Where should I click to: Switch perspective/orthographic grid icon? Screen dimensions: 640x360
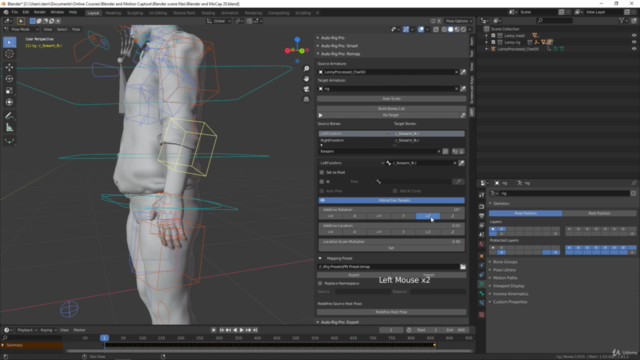pyautogui.click(x=306, y=99)
